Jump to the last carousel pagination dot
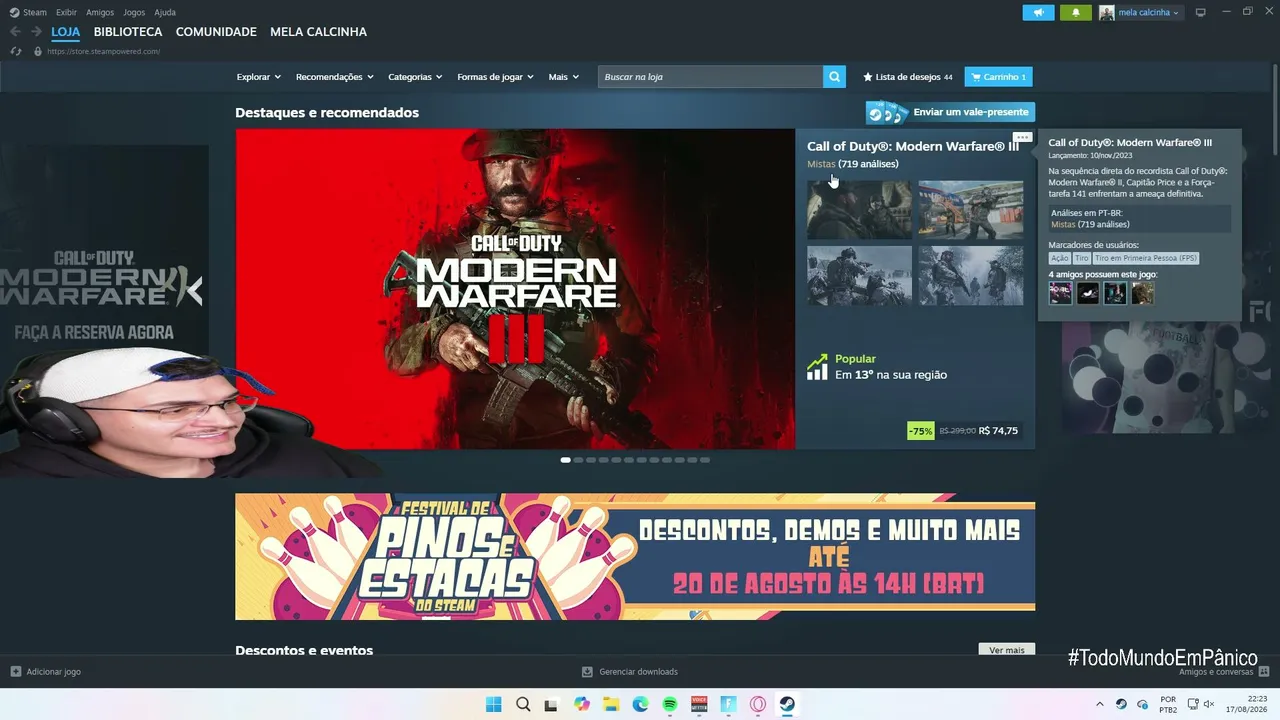This screenshot has width=1280, height=720. 705,460
